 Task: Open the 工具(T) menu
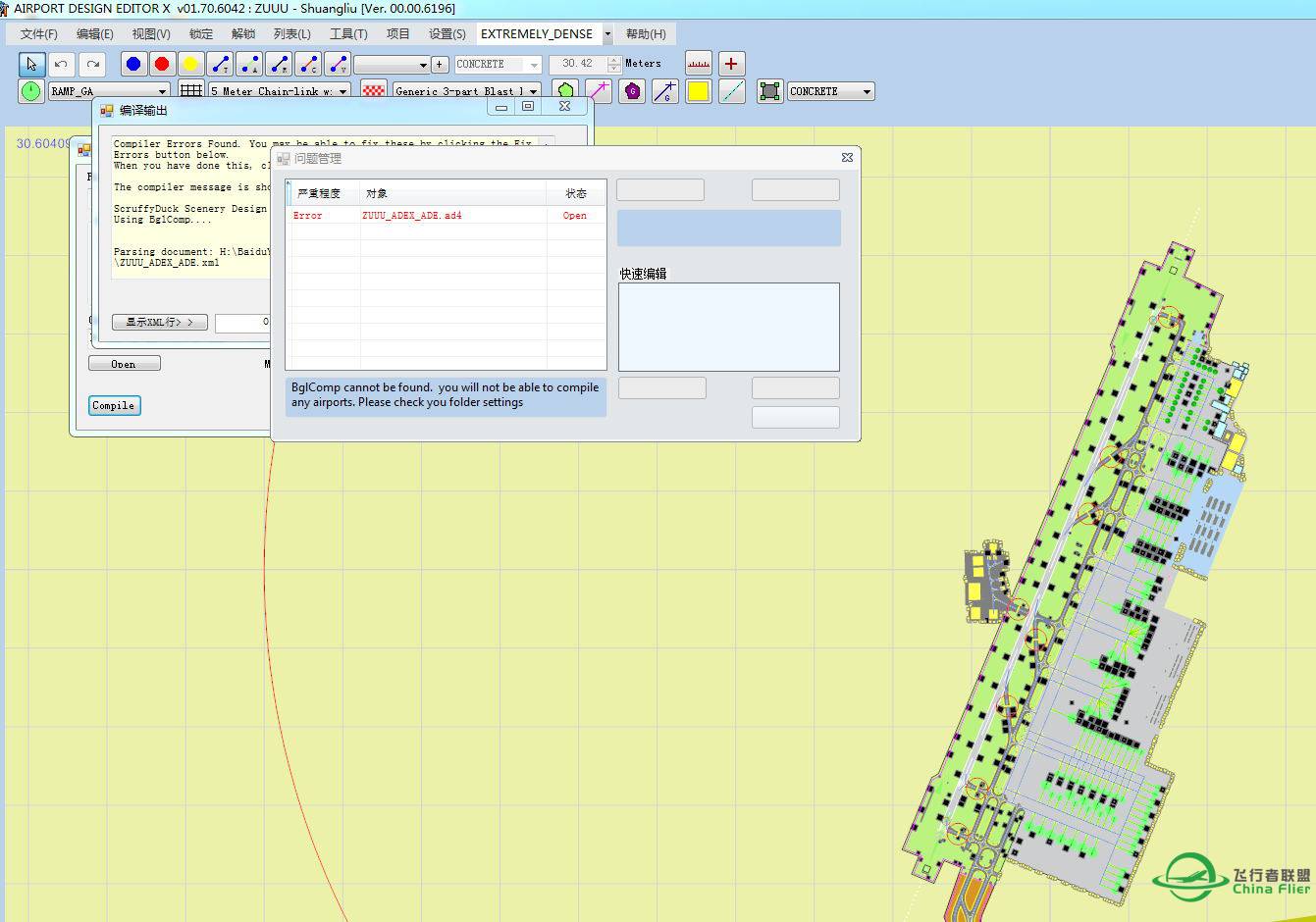(x=347, y=34)
